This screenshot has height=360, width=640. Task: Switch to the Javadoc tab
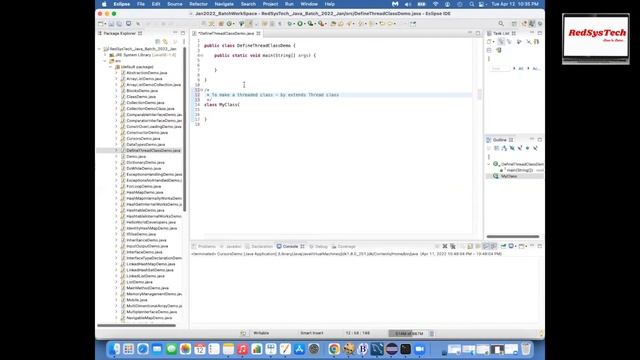click(x=231, y=247)
